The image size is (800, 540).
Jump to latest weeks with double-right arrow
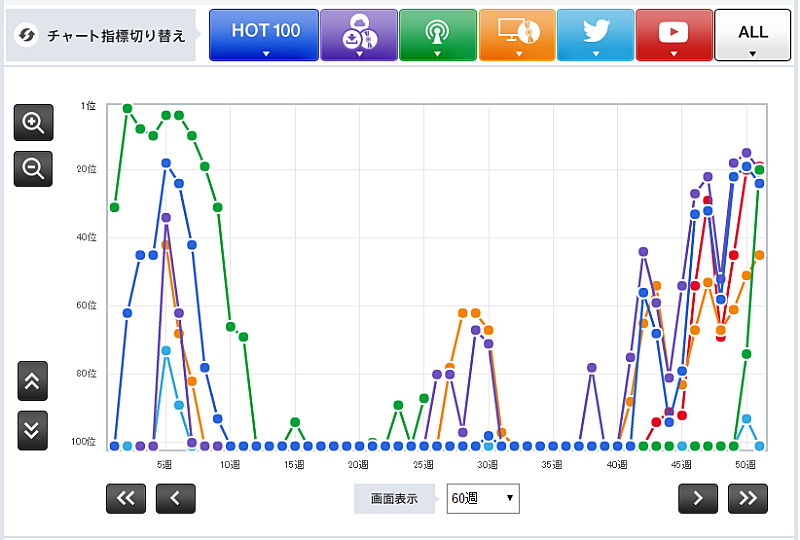click(x=748, y=497)
